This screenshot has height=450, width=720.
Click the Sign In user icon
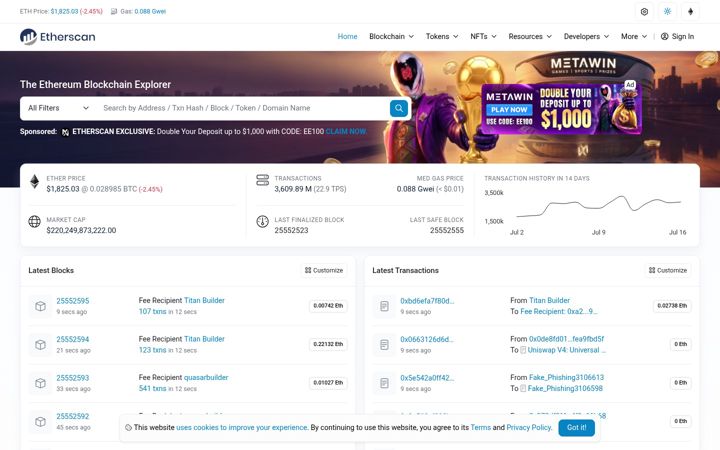[x=664, y=36]
